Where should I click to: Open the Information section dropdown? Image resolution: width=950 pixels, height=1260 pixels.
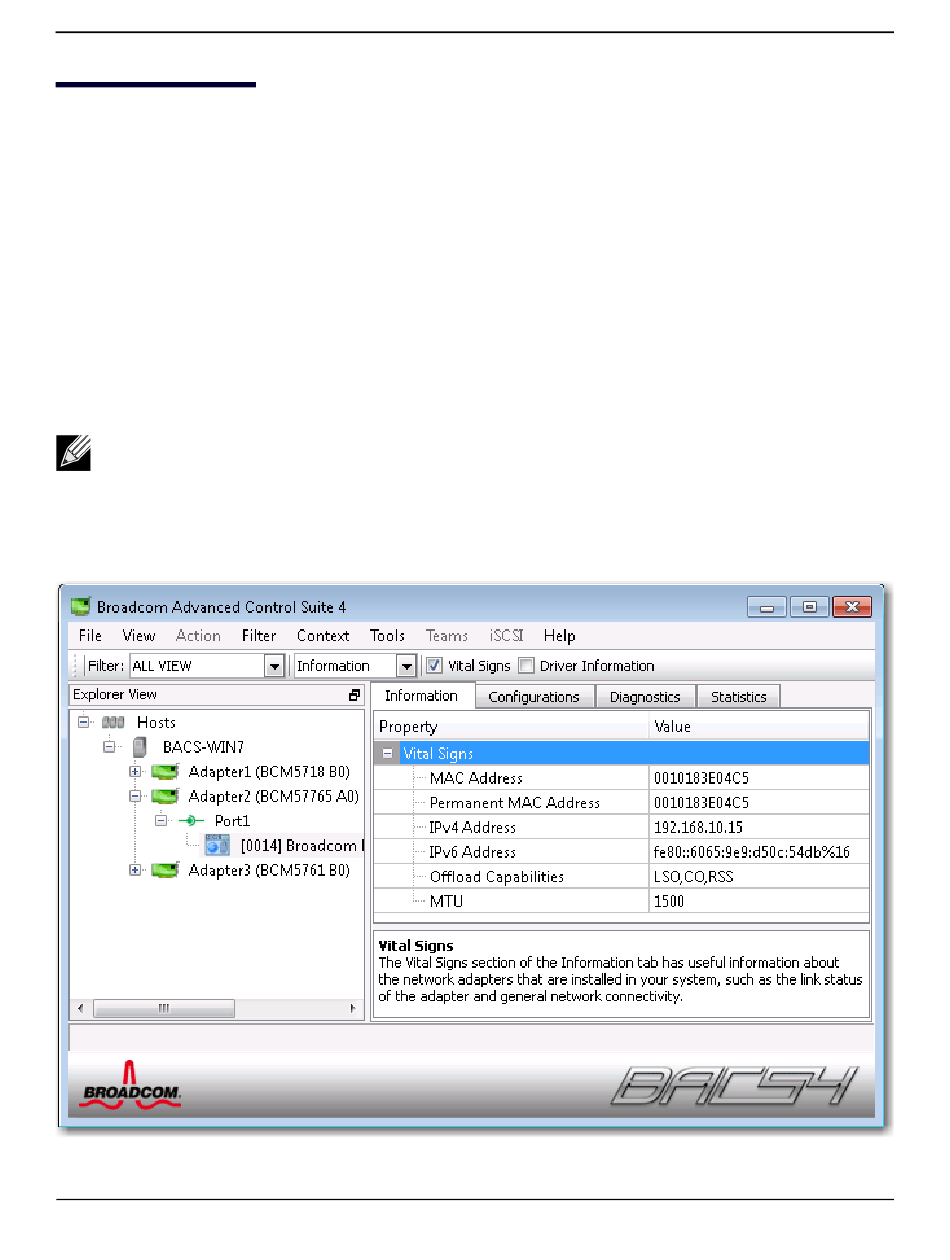[406, 666]
